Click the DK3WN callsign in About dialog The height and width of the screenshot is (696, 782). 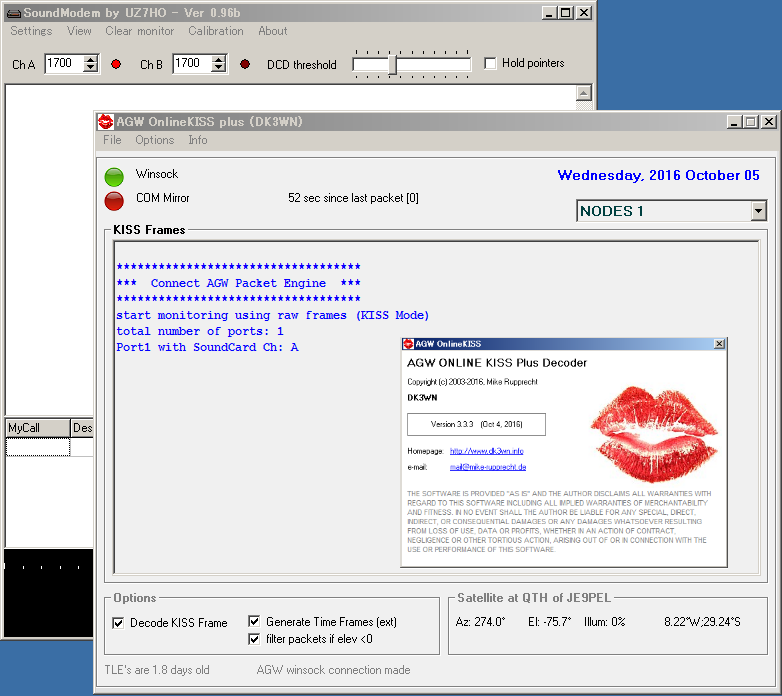click(x=422, y=398)
